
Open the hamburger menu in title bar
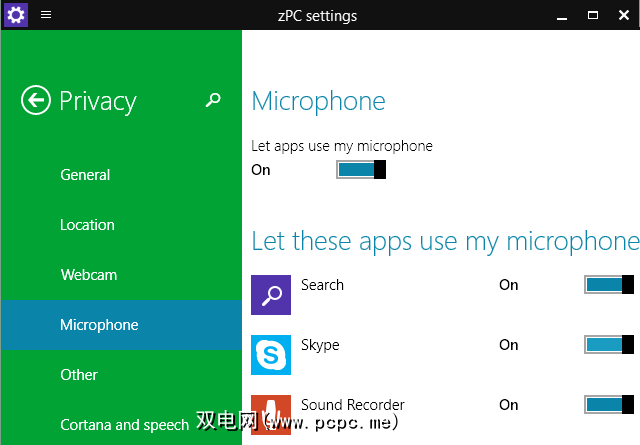click(46, 15)
